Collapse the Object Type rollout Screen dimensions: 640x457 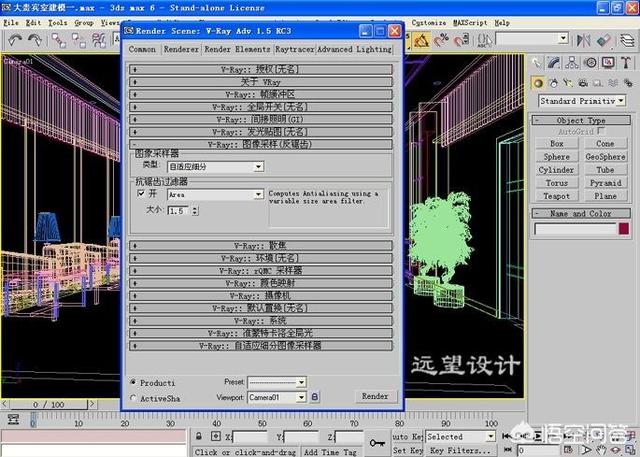(581, 120)
